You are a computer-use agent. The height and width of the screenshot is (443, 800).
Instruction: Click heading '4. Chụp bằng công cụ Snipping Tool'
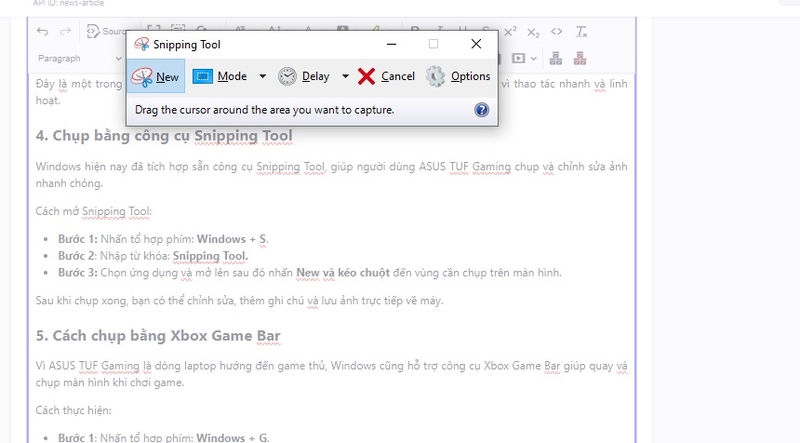[x=164, y=136]
